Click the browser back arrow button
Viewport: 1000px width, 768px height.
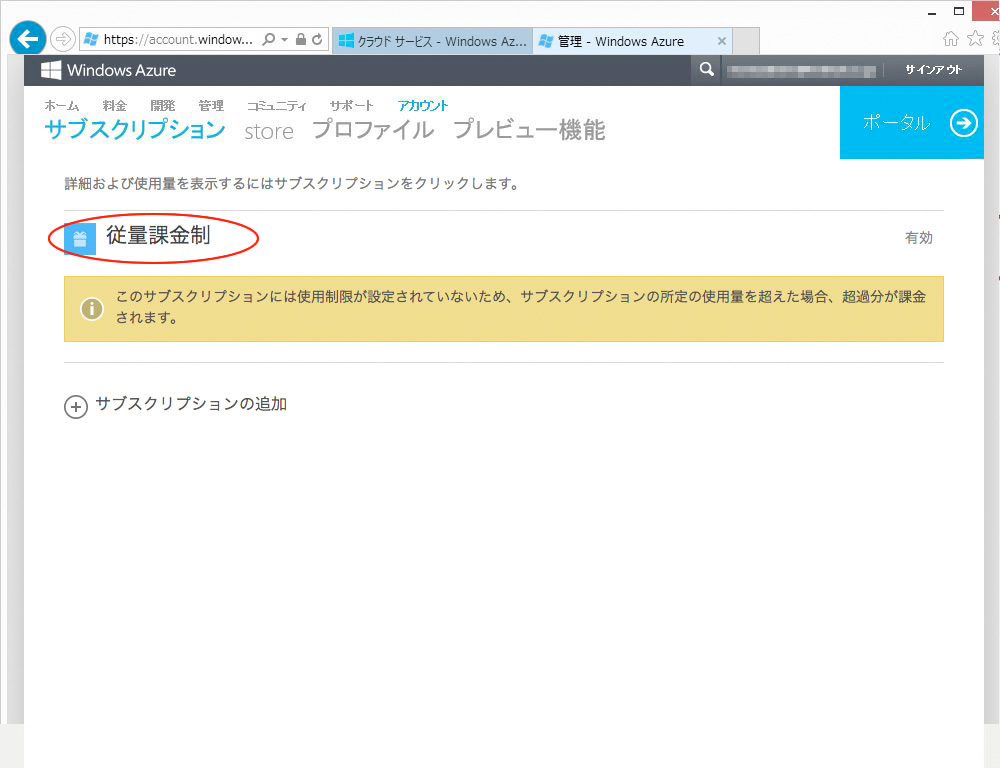coord(27,39)
